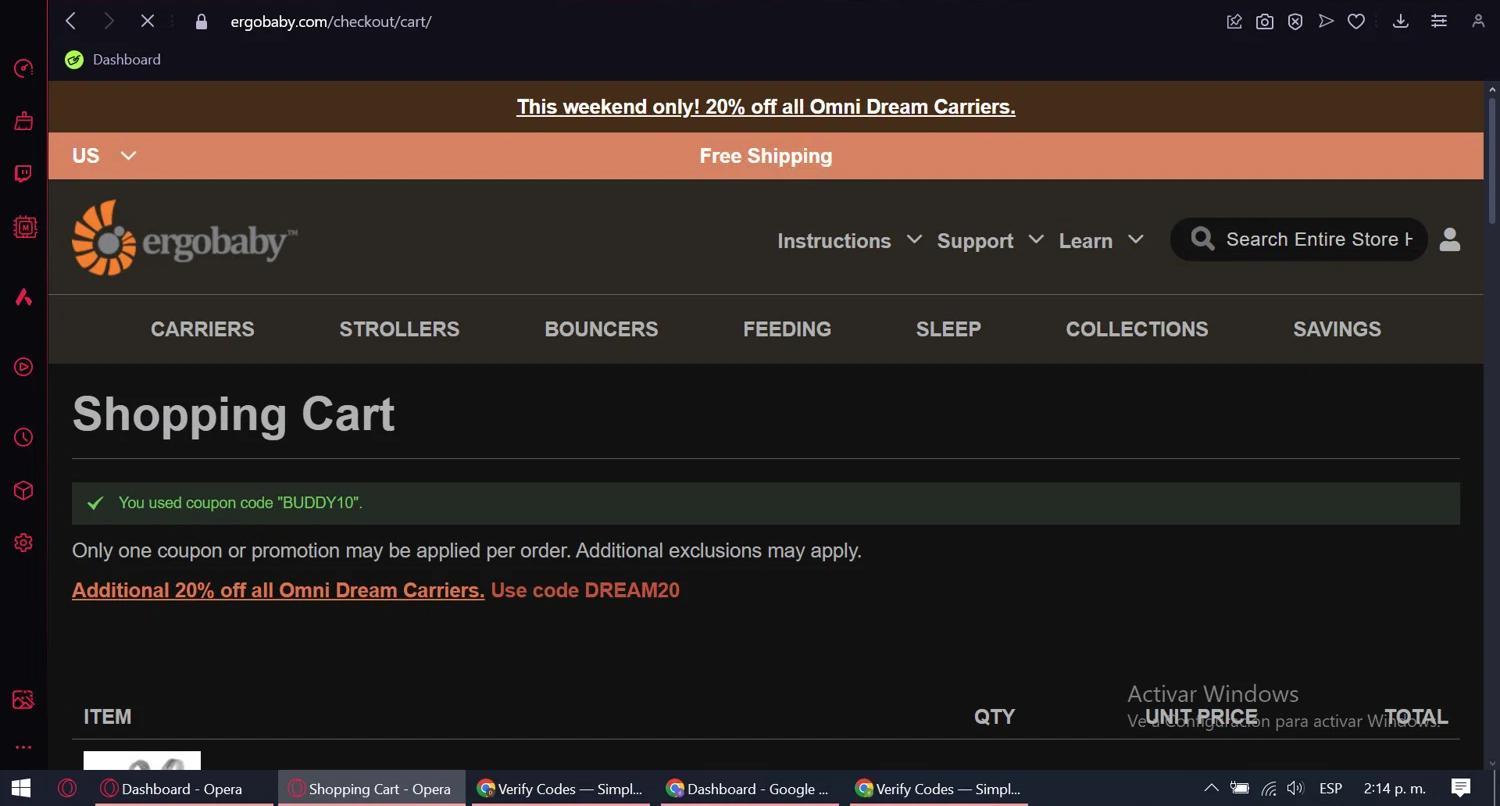Open the ad blocker shield icon
The width and height of the screenshot is (1500, 806).
tap(1295, 21)
